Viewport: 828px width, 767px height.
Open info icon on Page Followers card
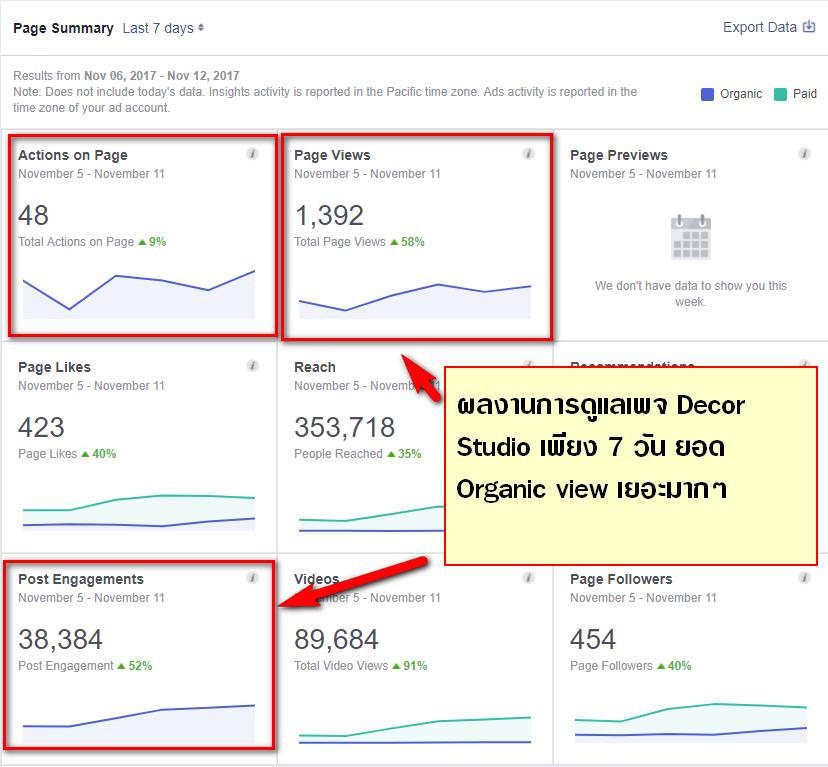pyautogui.click(x=804, y=577)
